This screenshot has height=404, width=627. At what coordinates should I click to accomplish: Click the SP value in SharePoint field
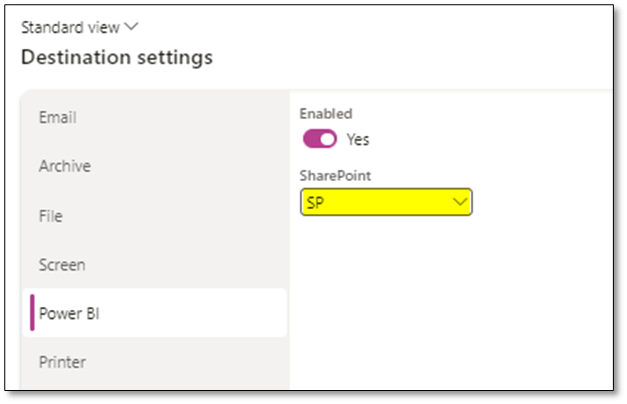316,202
